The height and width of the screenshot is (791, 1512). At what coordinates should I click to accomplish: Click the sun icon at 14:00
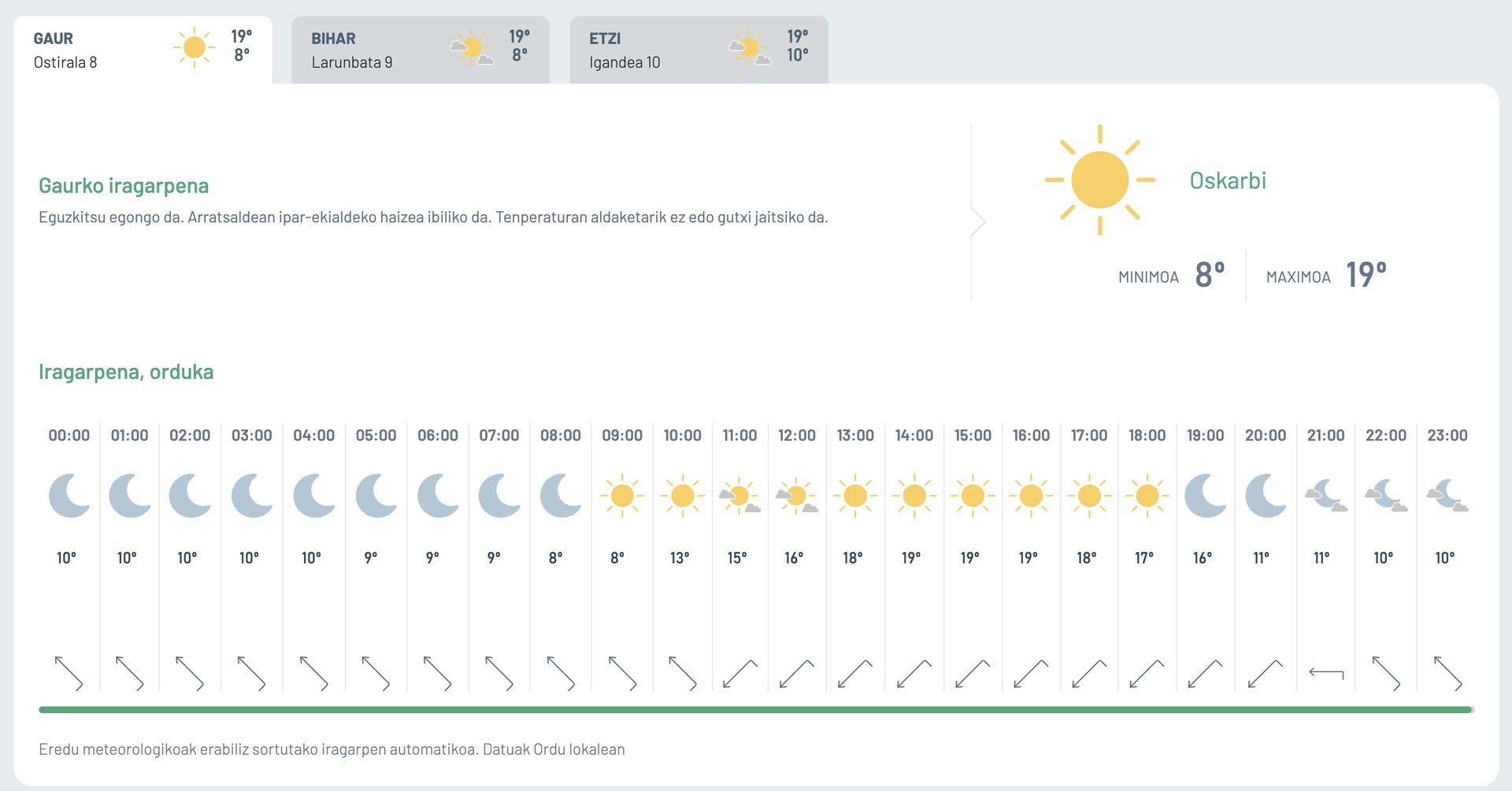click(914, 496)
